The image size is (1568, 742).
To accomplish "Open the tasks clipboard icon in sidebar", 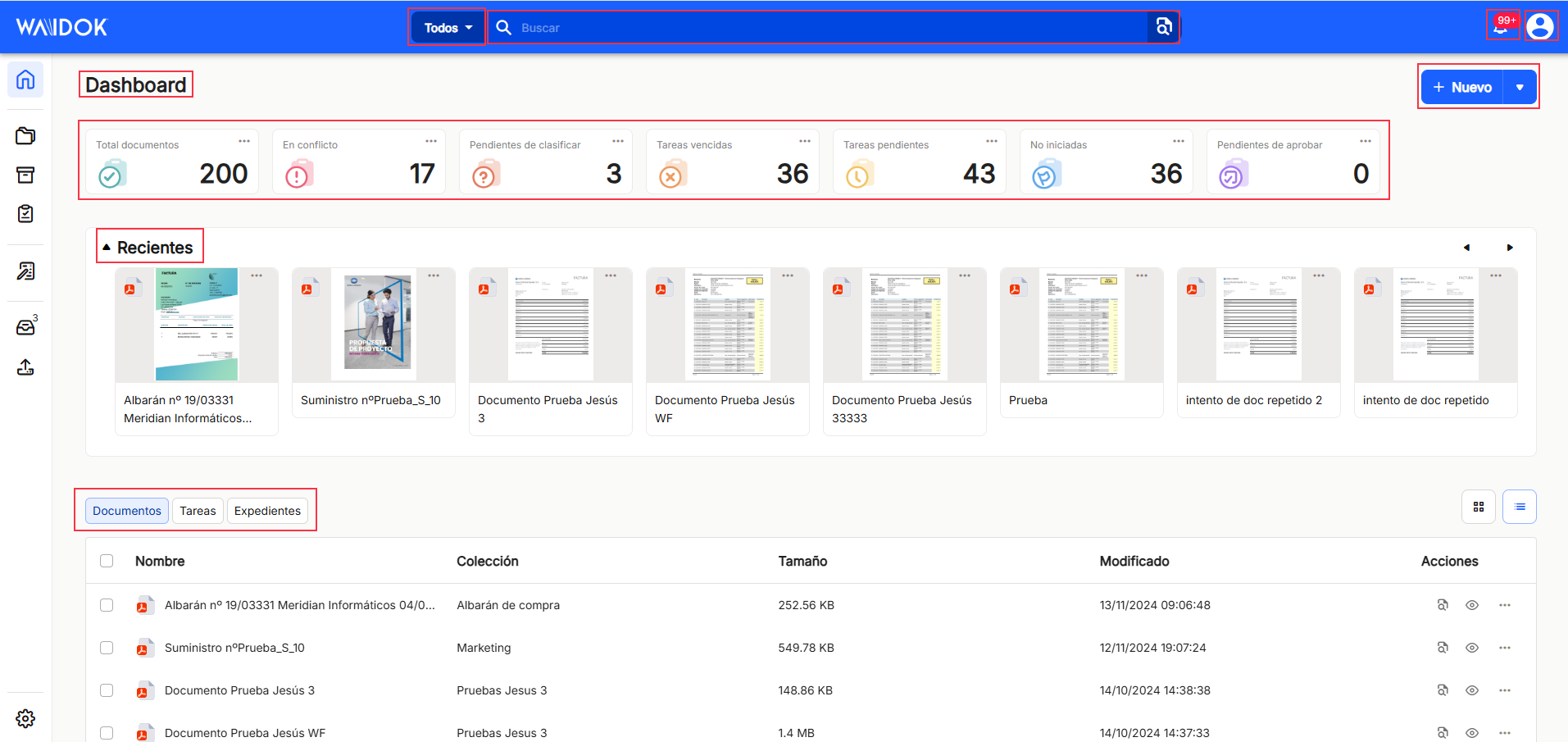I will pos(25,213).
